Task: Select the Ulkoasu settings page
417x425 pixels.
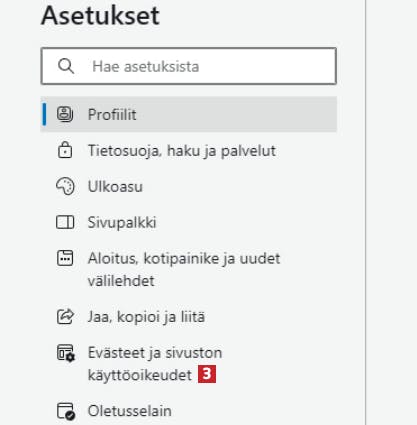Action: (x=189, y=186)
